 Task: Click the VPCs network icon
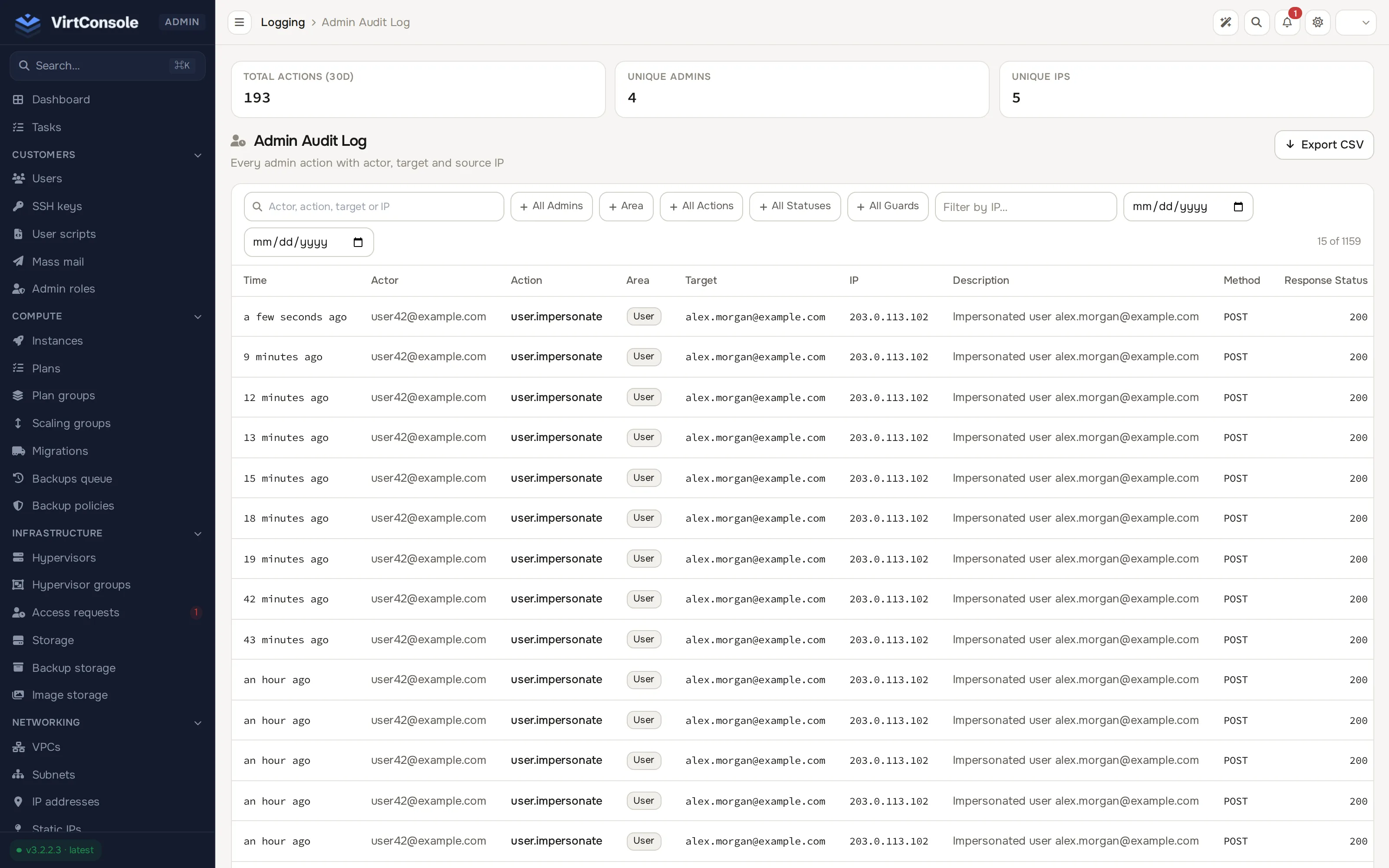18,747
